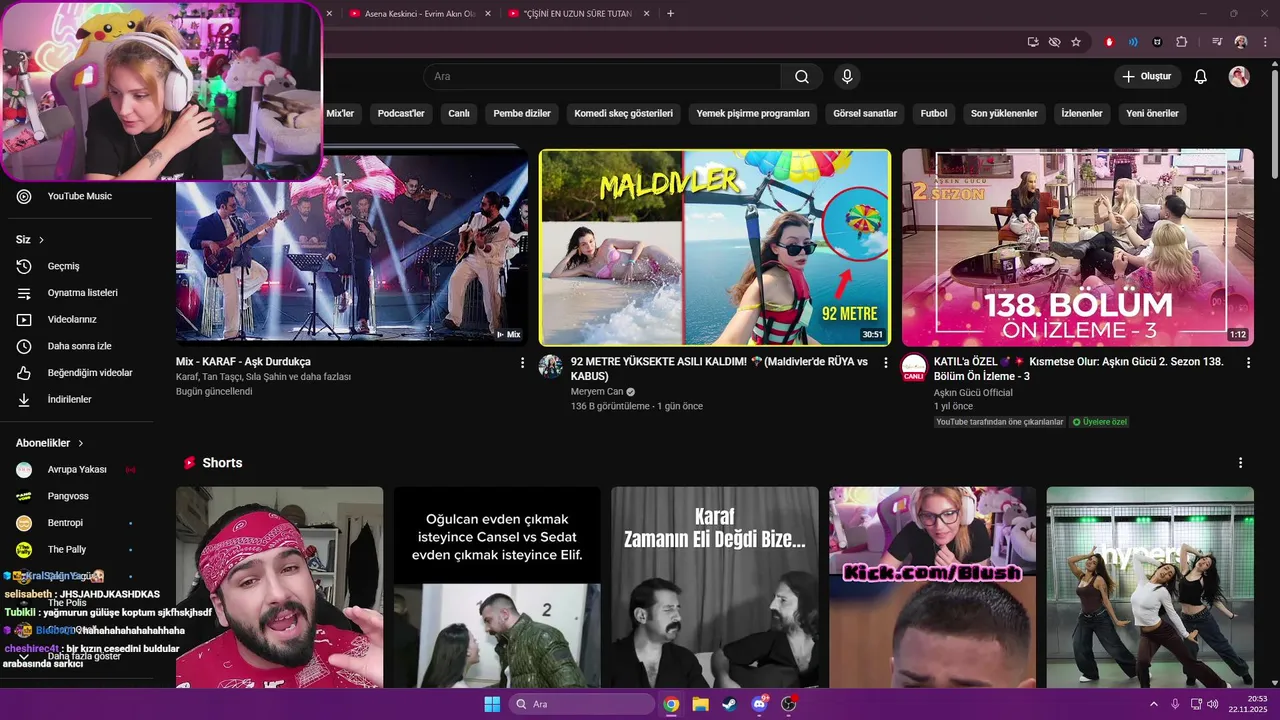Image resolution: width=1280 pixels, height=720 pixels.
Task: Open YouTube notifications bell
Action: [x=1201, y=77]
